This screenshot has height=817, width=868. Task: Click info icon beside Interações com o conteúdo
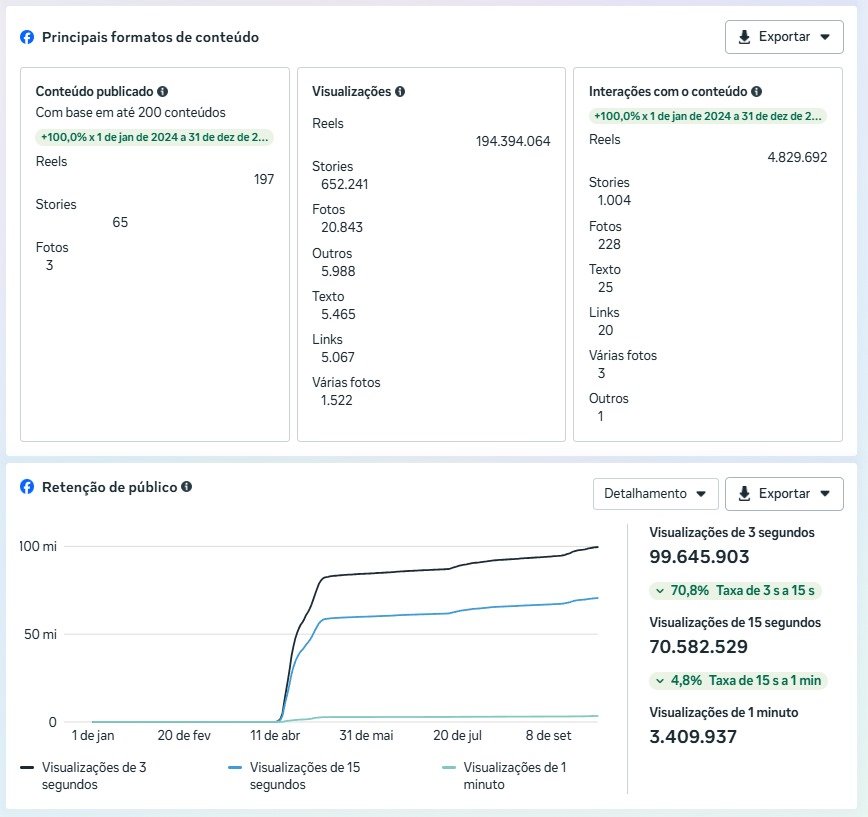point(757,91)
